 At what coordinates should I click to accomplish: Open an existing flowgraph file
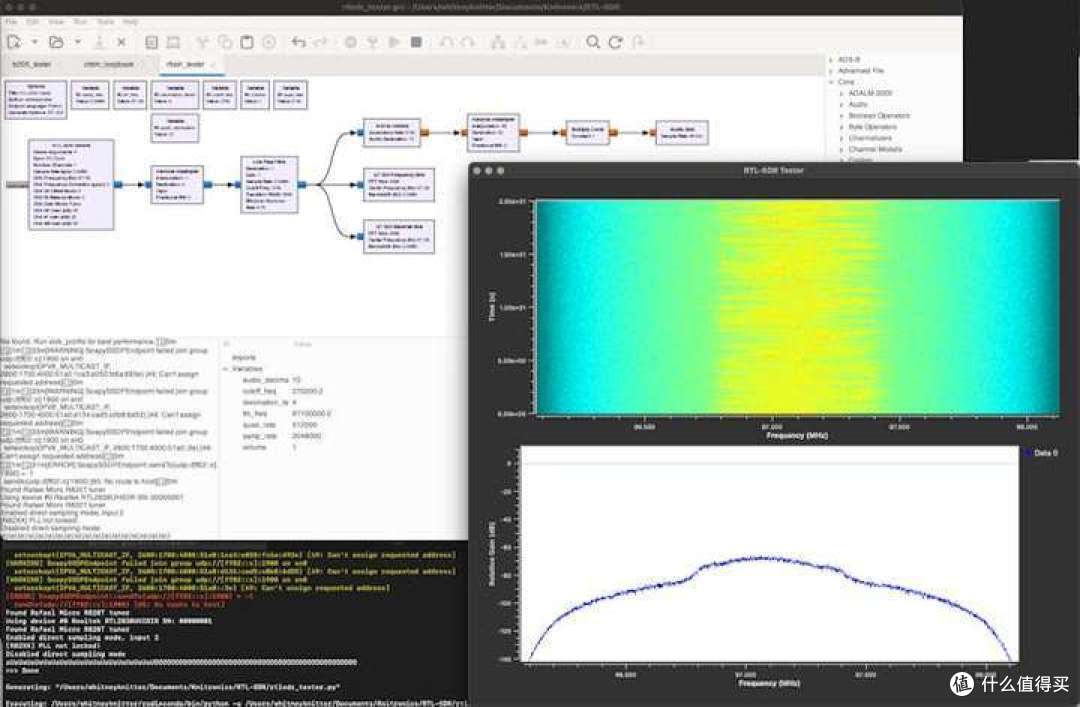click(55, 42)
